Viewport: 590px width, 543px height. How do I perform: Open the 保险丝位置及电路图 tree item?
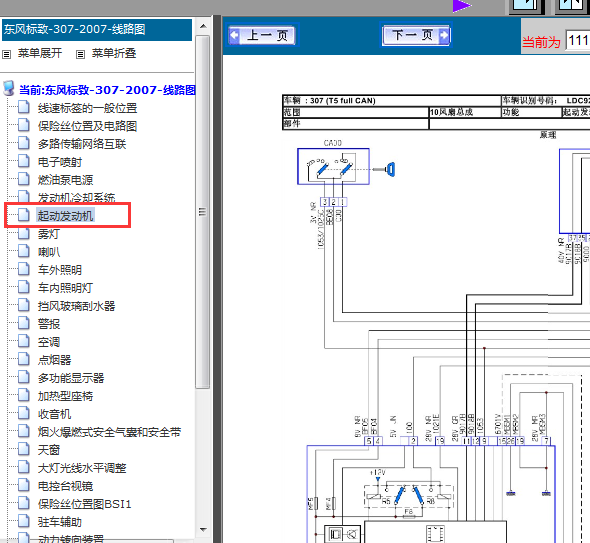(x=87, y=126)
